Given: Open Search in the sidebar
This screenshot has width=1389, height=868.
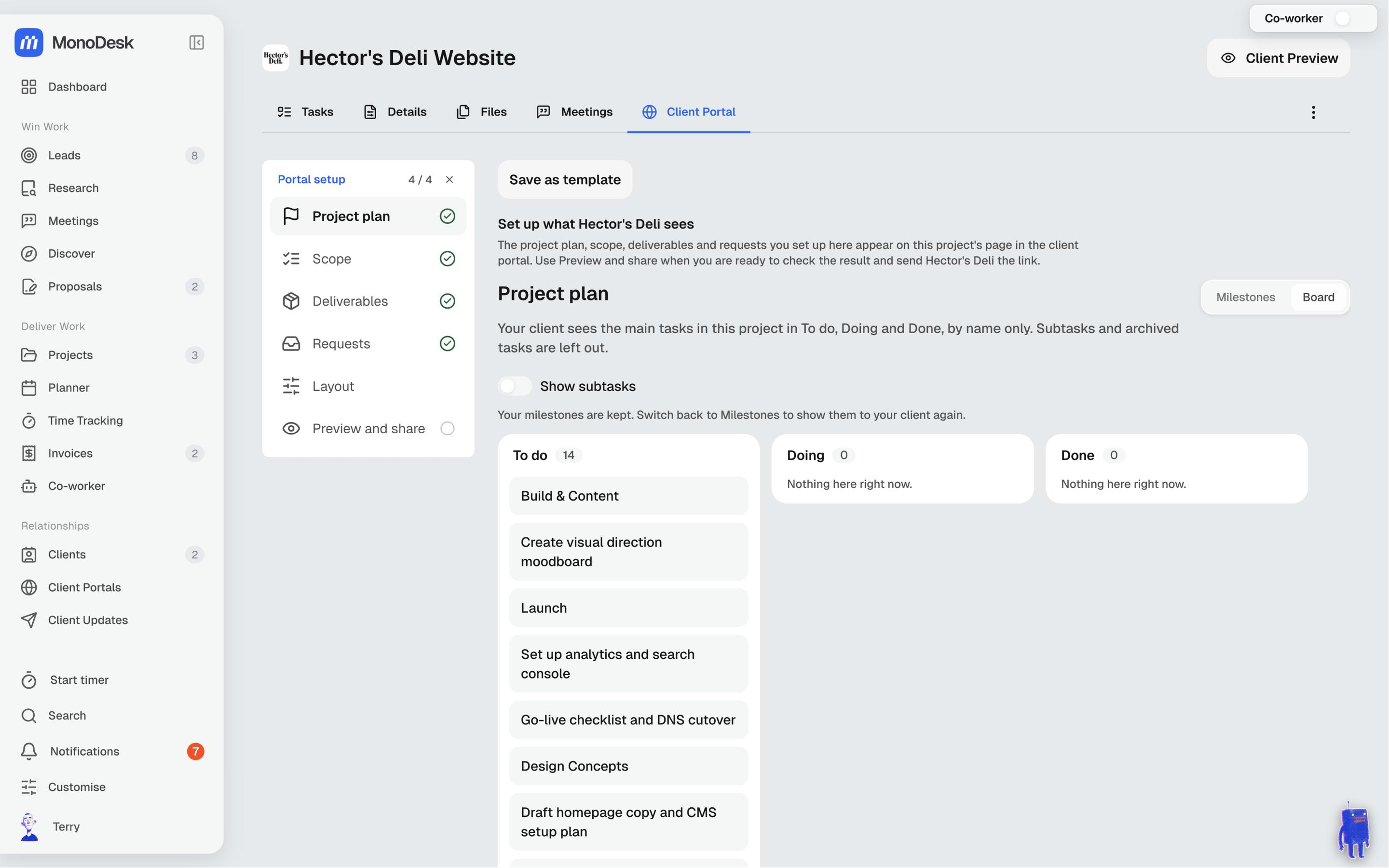Looking at the screenshot, I should point(112,716).
